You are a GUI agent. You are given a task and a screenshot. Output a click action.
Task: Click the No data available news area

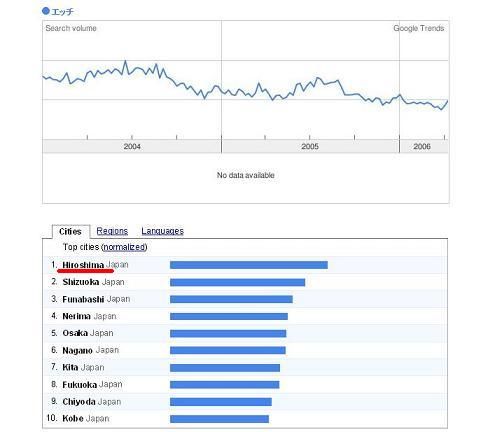pyautogui.click(x=246, y=175)
